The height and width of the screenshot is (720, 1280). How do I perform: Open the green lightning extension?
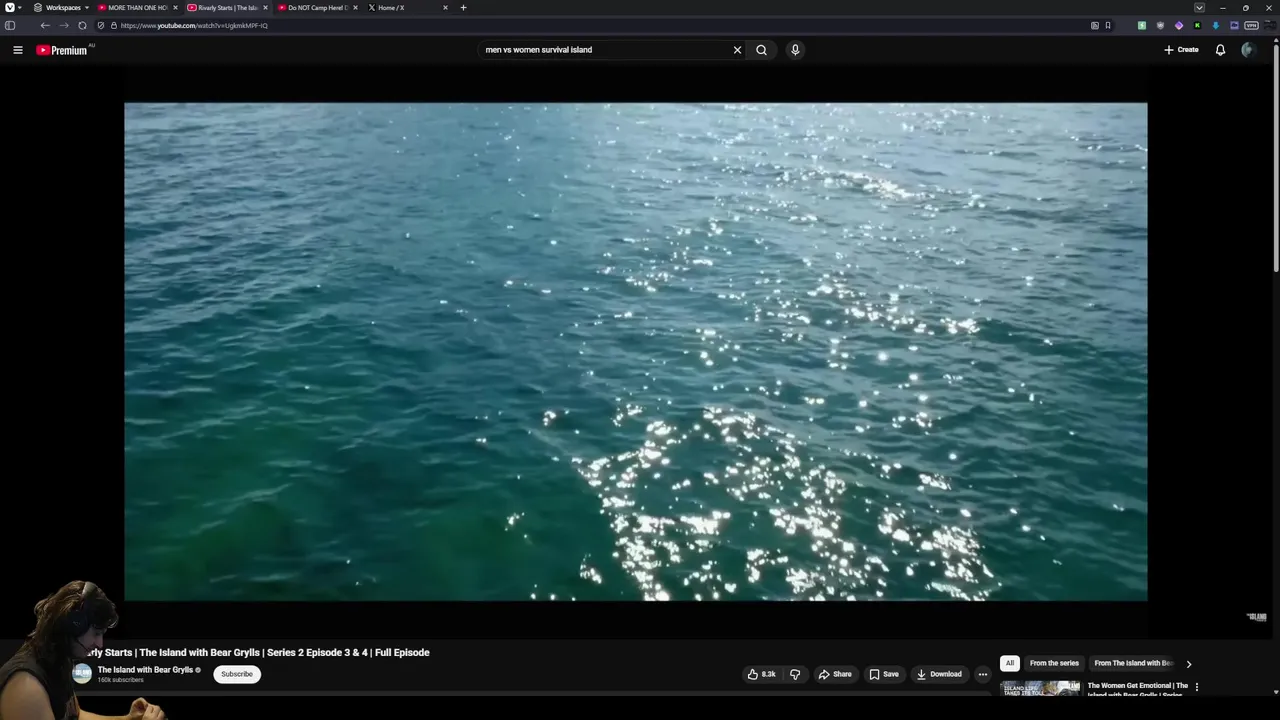pyautogui.click(x=1142, y=26)
